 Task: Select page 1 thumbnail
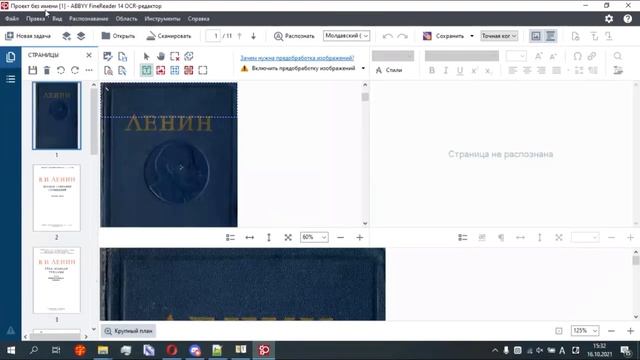click(x=57, y=116)
